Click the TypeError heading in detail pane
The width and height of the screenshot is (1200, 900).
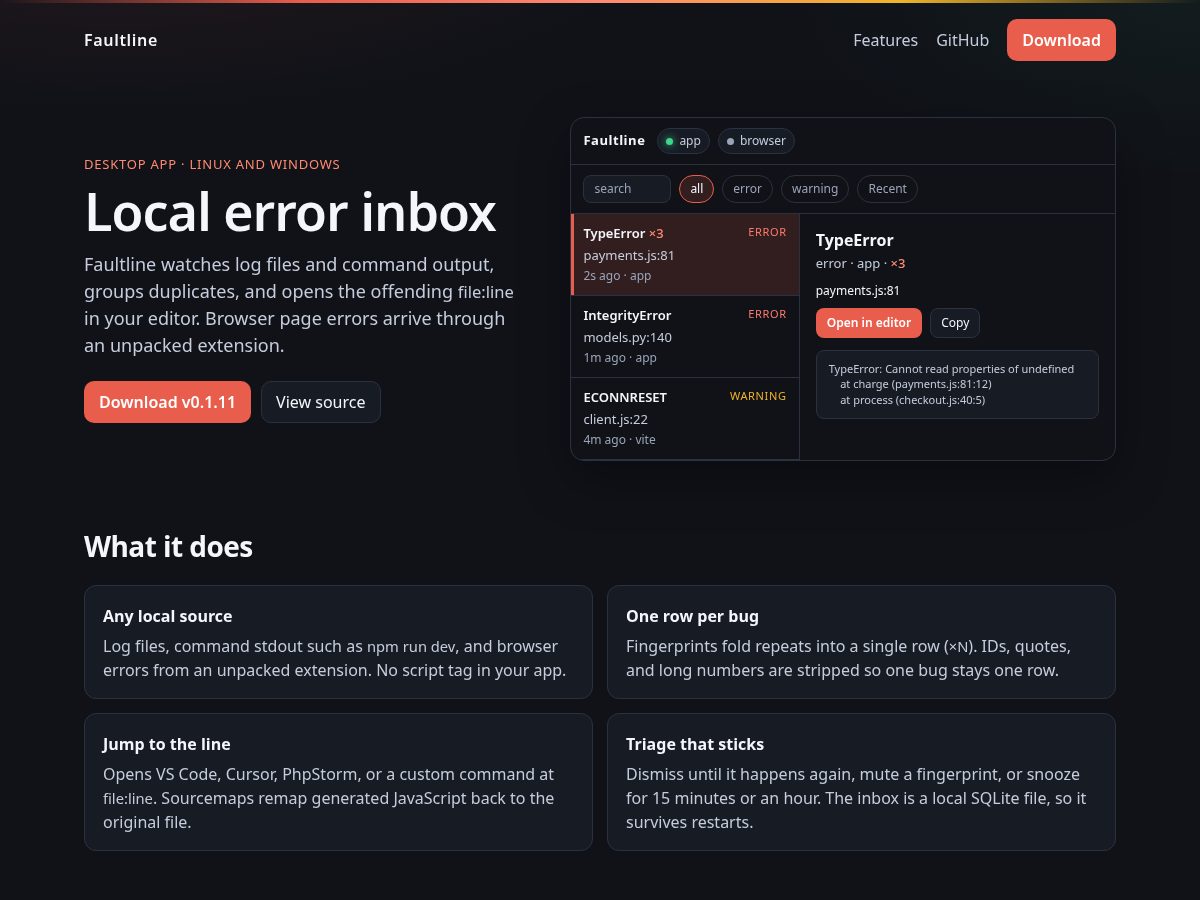point(855,240)
